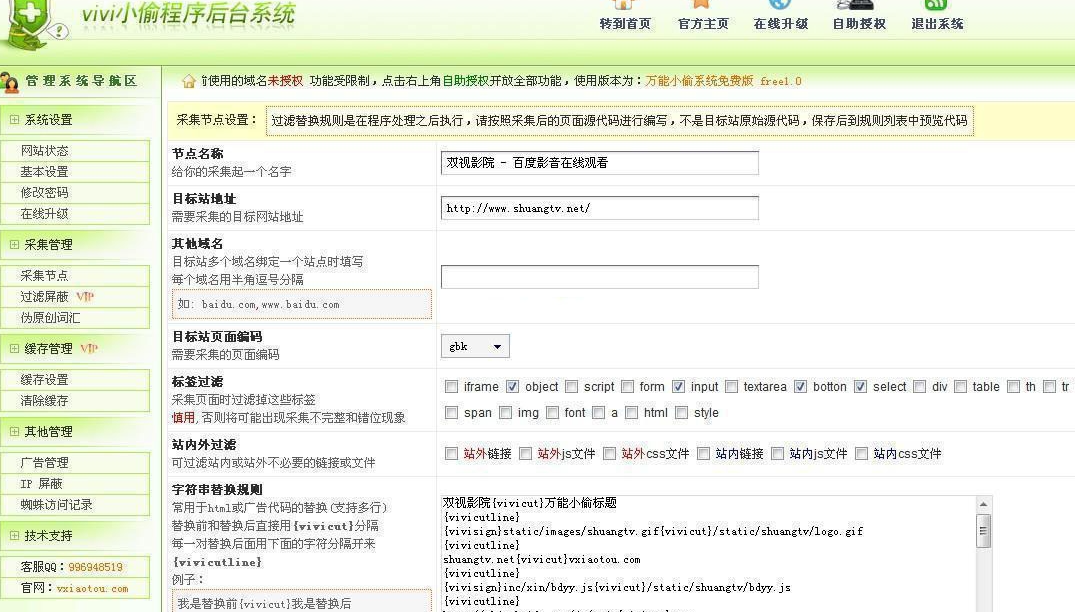Click 万能小偷系统免费版 version link
1075x612 pixels.
pos(699,81)
